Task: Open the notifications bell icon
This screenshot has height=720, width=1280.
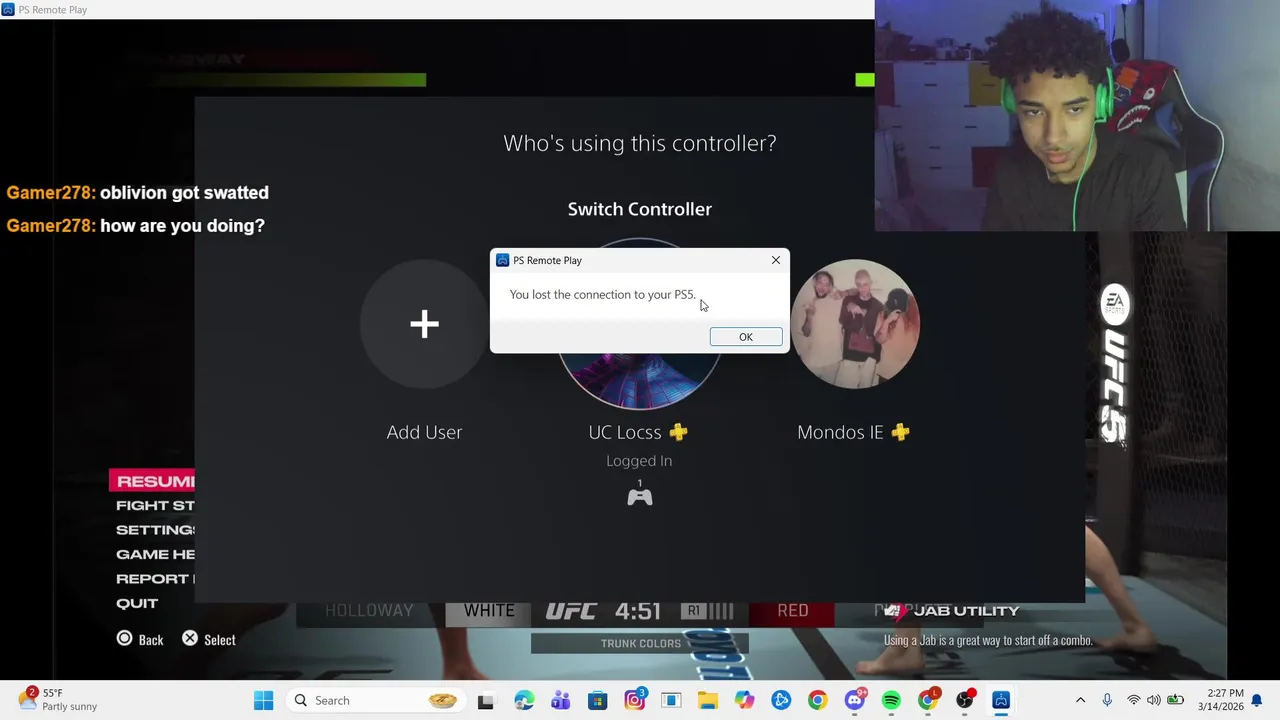Action: [1258, 700]
